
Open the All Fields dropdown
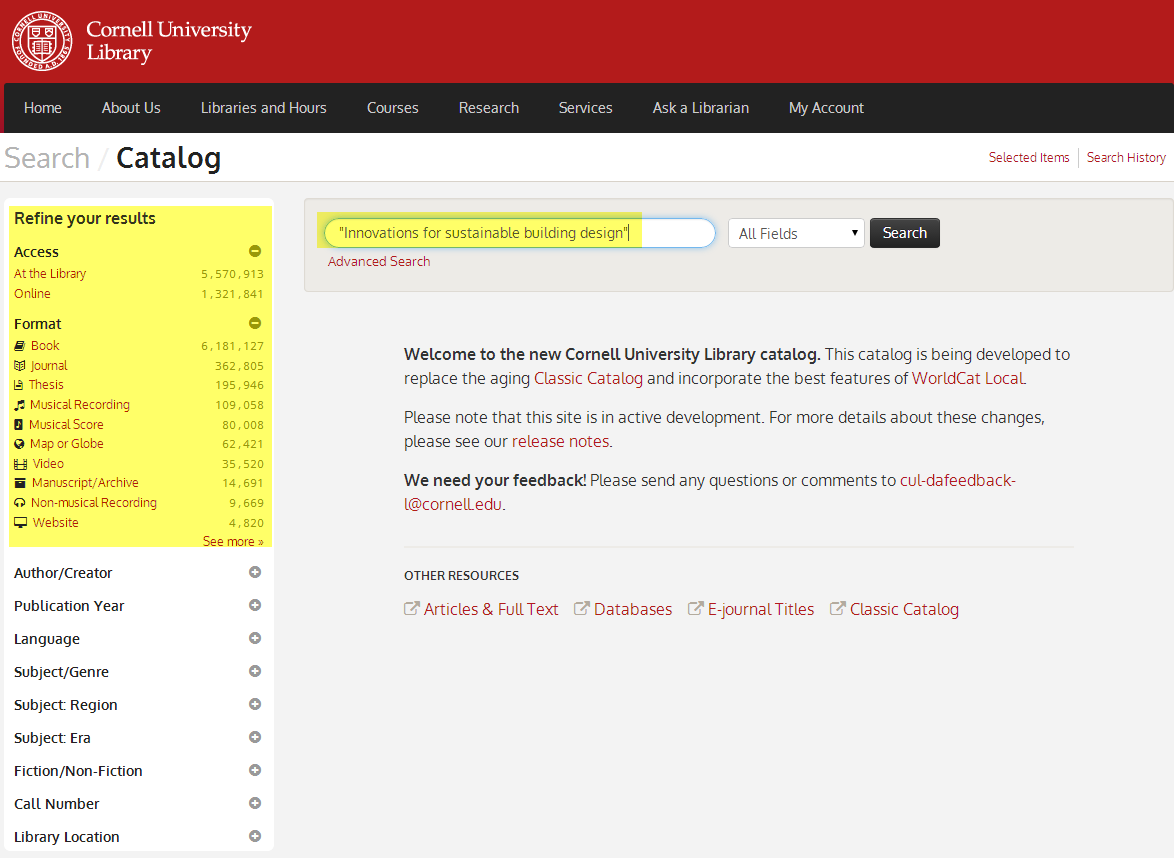796,233
